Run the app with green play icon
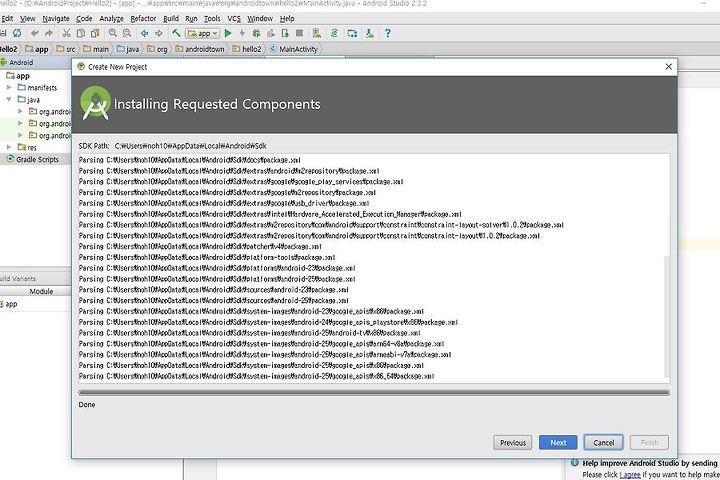Image resolution: width=720 pixels, height=480 pixels. click(x=228, y=33)
